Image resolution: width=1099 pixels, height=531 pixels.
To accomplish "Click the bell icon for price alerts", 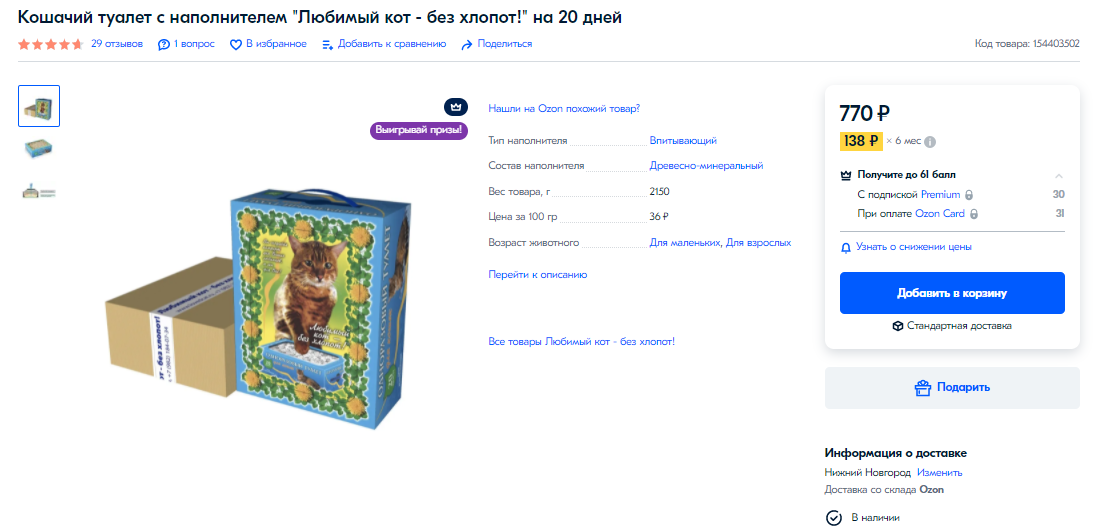I will tap(846, 247).
